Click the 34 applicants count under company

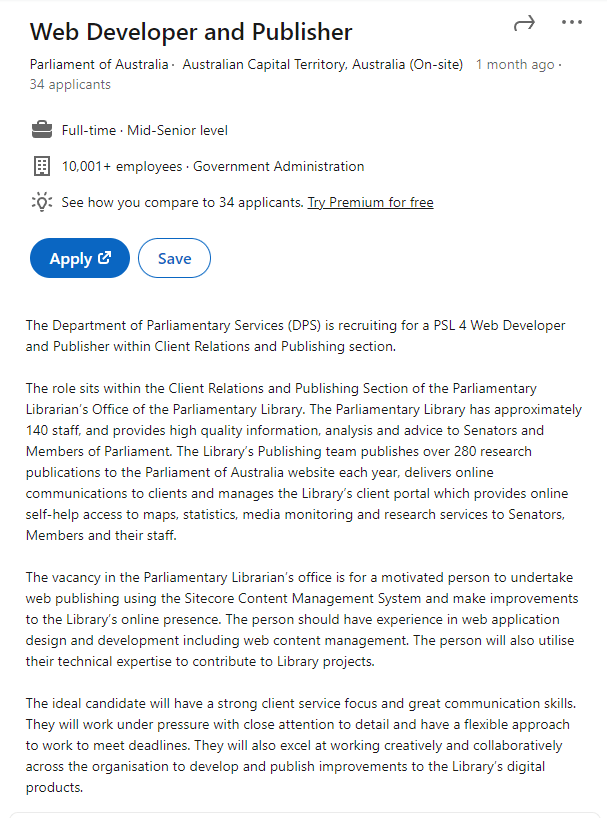tap(70, 84)
